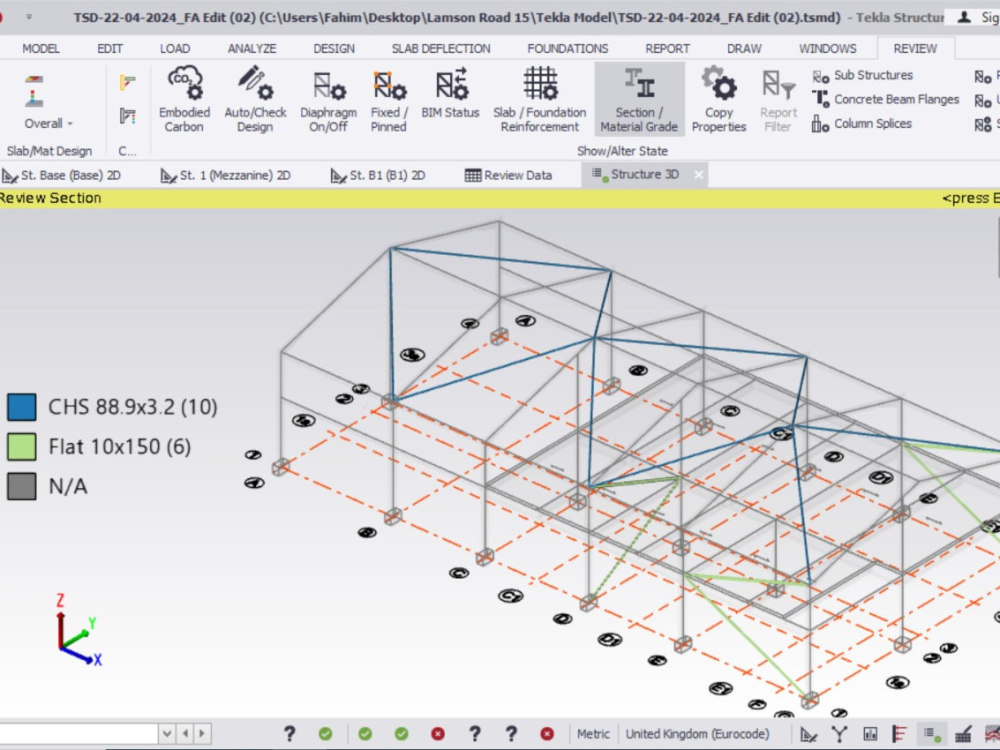Image resolution: width=1000 pixels, height=750 pixels.
Task: Click the 'Review Section' prompt text
Action: [x=50, y=198]
